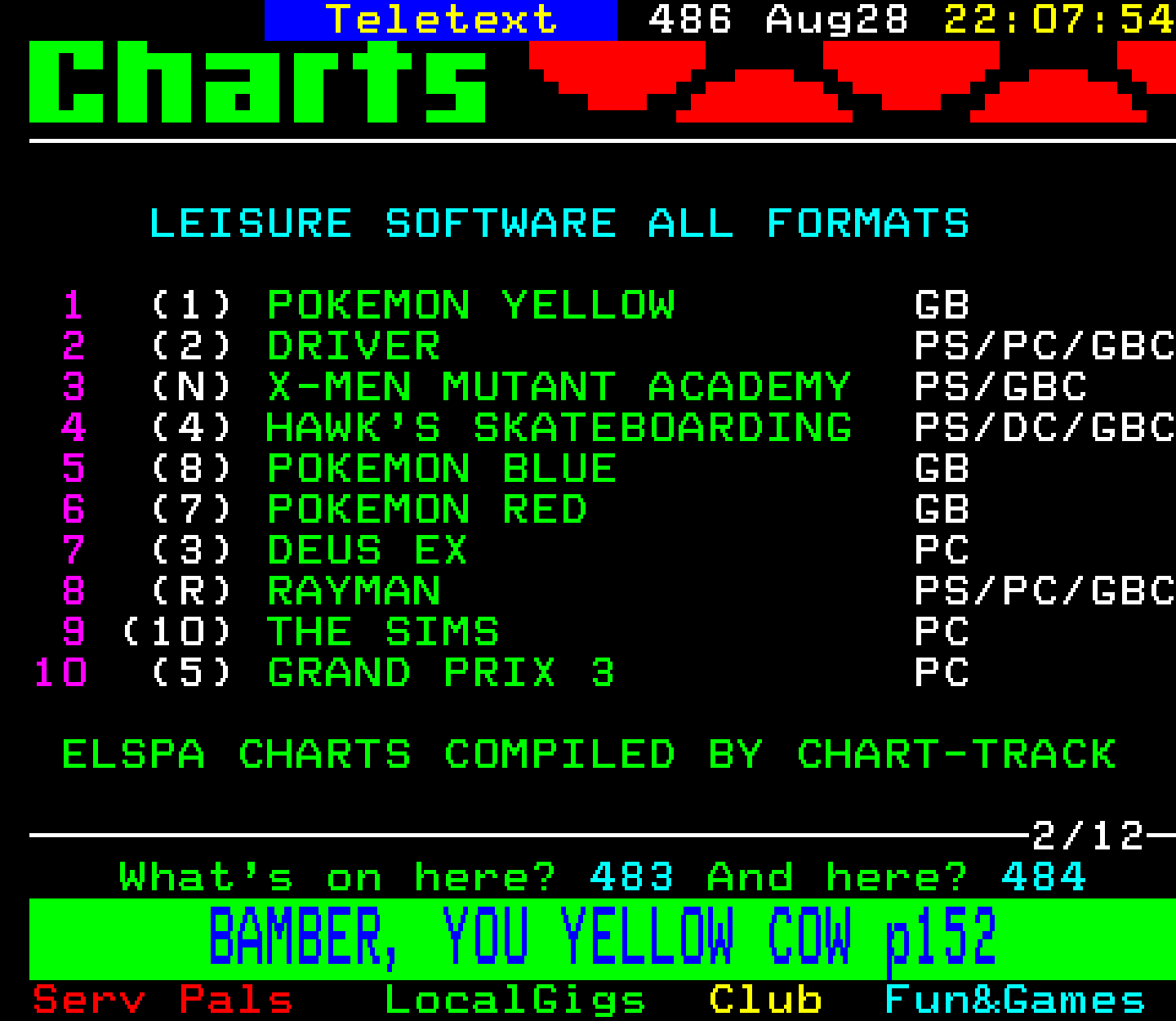Open the green LocalGigs fastext link
Viewport: 1176px width, 1021px height.
tap(514, 1001)
